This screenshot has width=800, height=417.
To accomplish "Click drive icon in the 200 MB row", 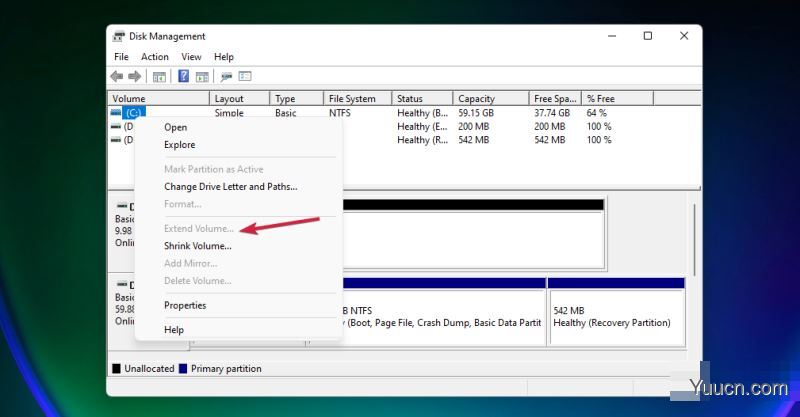I will click(x=116, y=126).
